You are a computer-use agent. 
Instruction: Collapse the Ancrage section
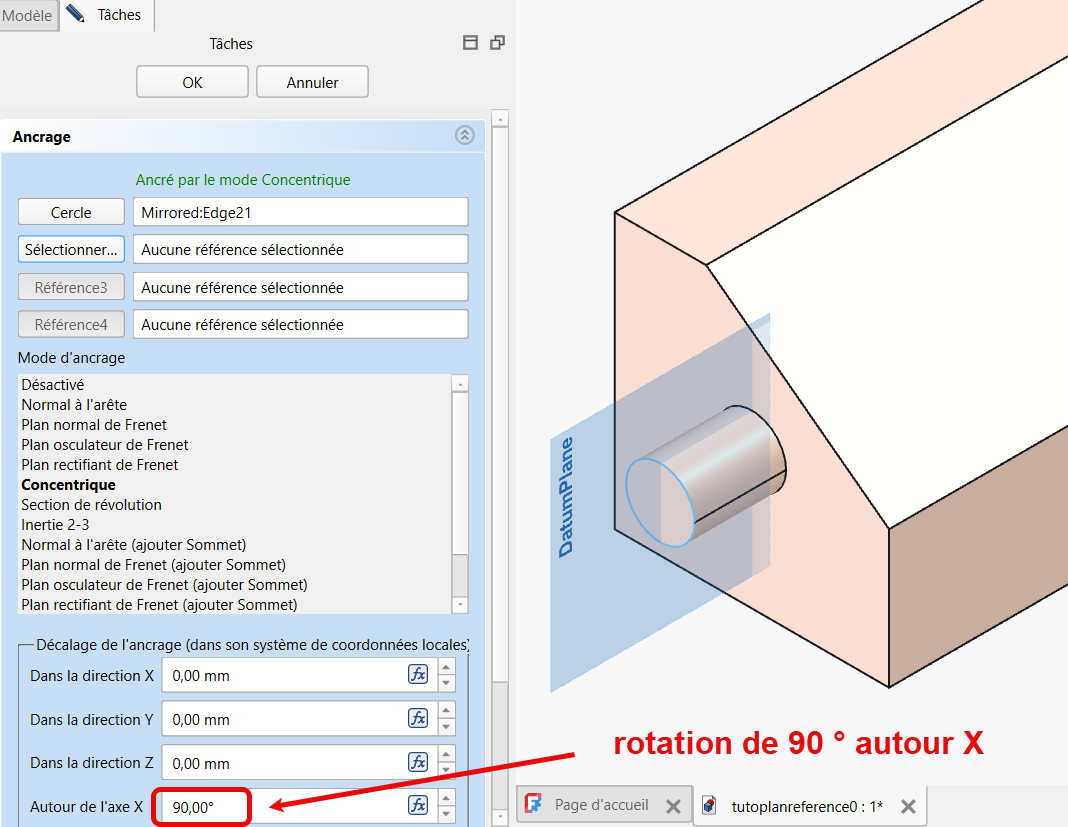465,136
